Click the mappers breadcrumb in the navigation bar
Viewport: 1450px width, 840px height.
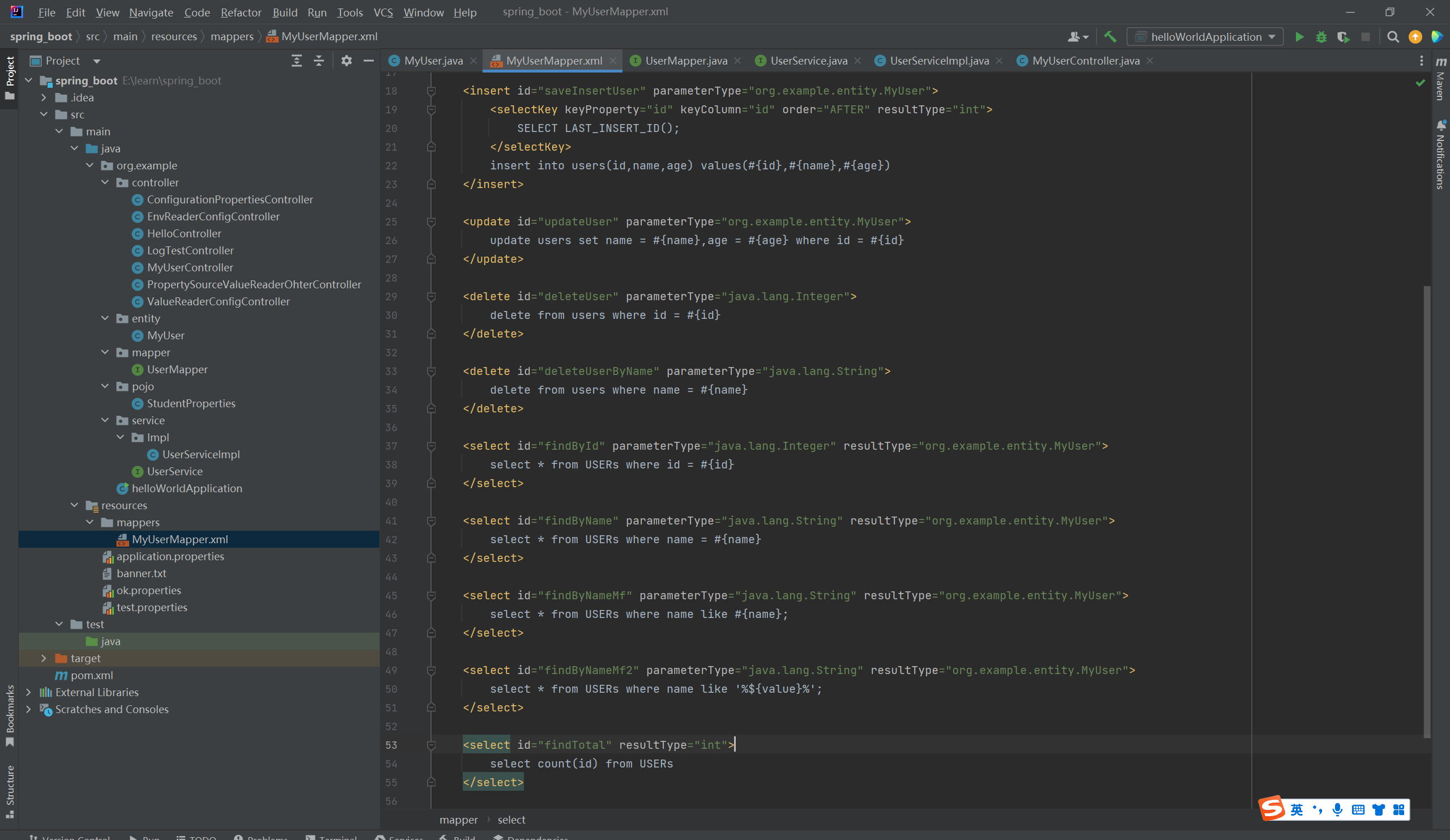click(x=231, y=37)
